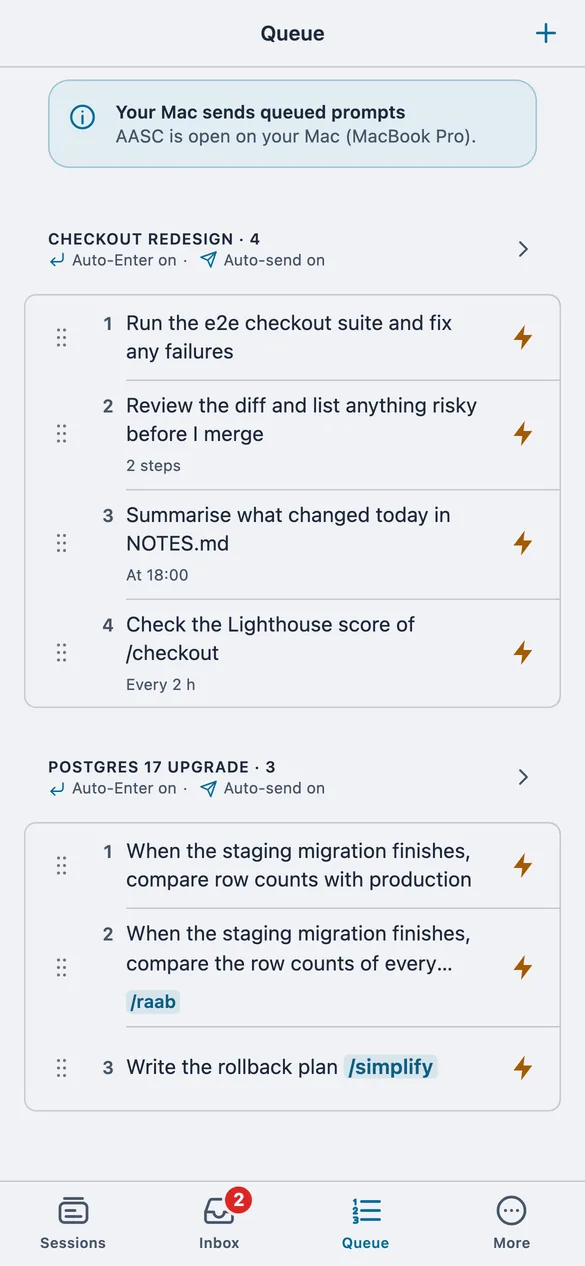Image resolution: width=585 pixels, height=1266 pixels.
Task: Tap lightning bolt for Lighthouse score prompt
Action: pyautogui.click(x=522, y=652)
